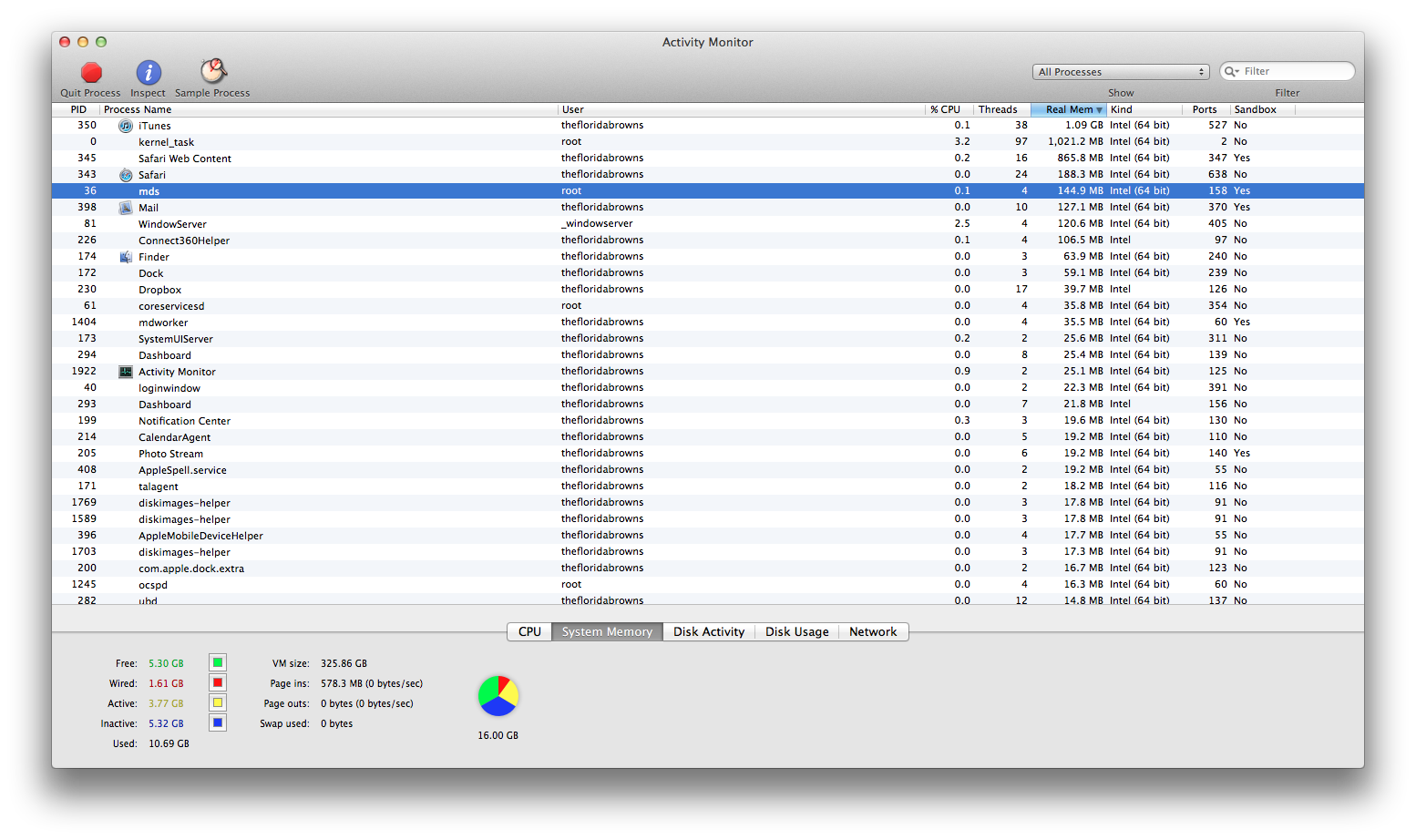Viewport: 1416px width, 840px height.
Task: Click the memory usage pie chart
Action: pyautogui.click(x=498, y=696)
